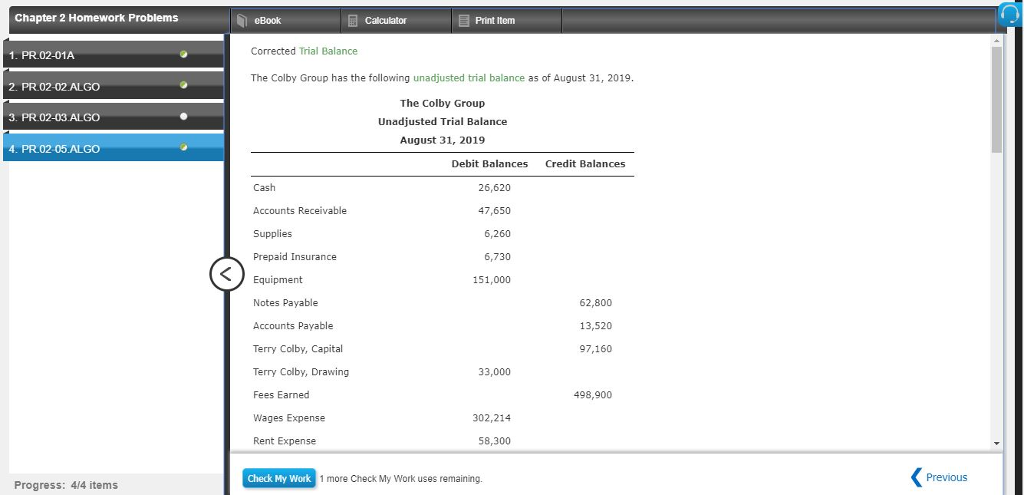
Task: Click The Colby Group table title
Action: (442, 103)
